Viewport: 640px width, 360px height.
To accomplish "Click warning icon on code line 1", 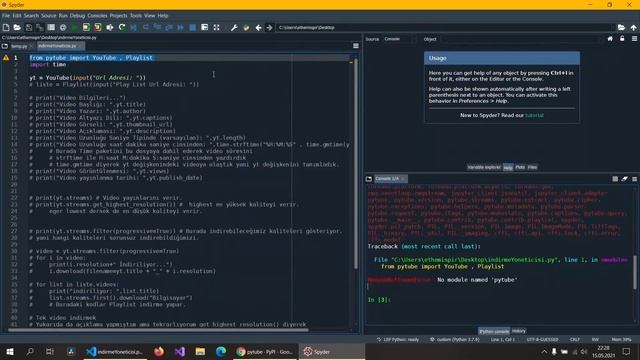I will point(6,58).
